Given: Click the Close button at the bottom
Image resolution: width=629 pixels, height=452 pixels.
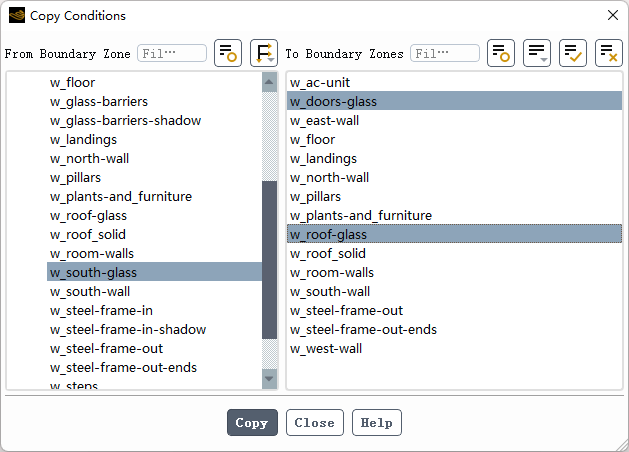Looking at the screenshot, I should (x=314, y=423).
